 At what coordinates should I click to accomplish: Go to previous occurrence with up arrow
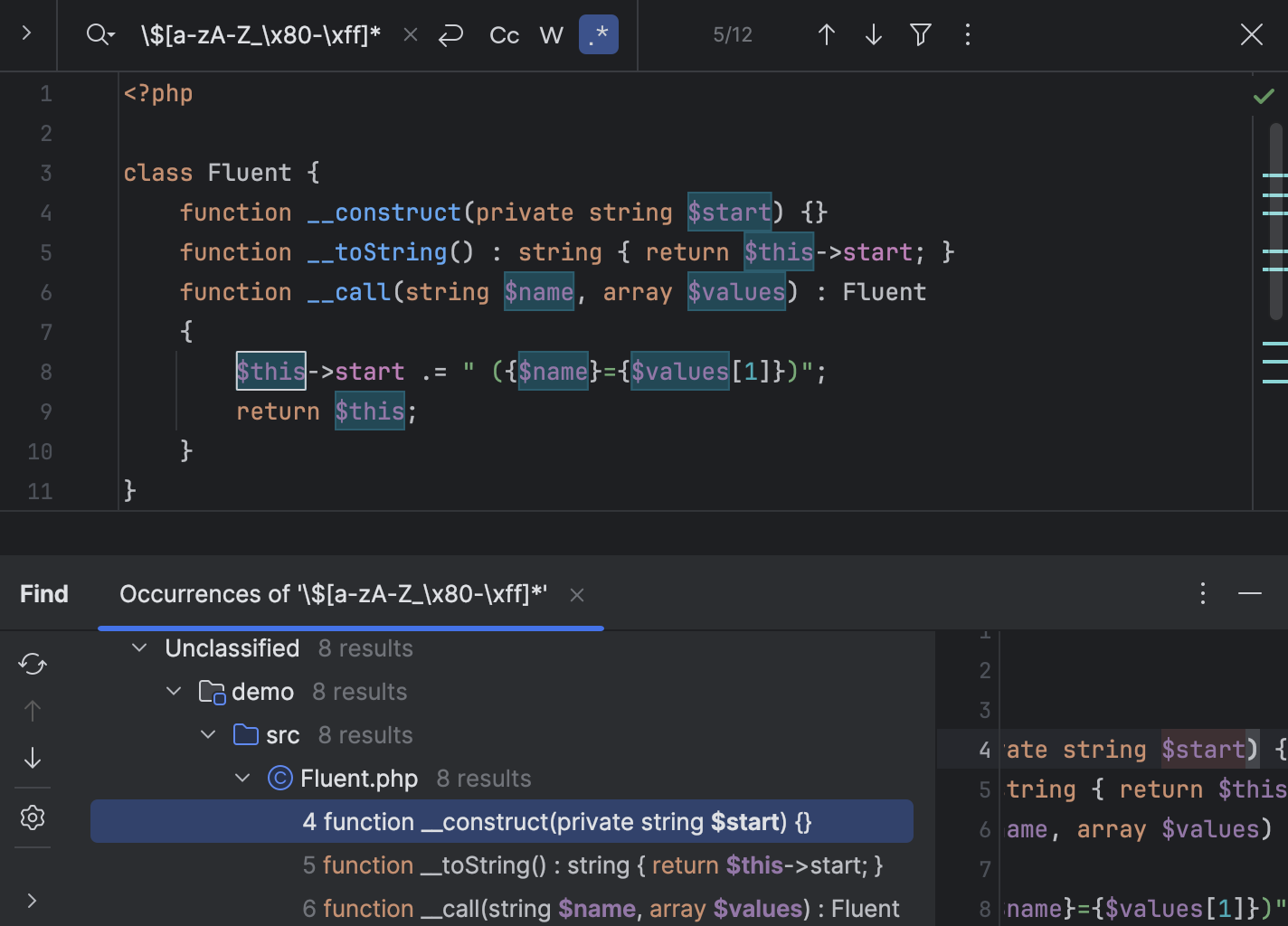tap(826, 35)
